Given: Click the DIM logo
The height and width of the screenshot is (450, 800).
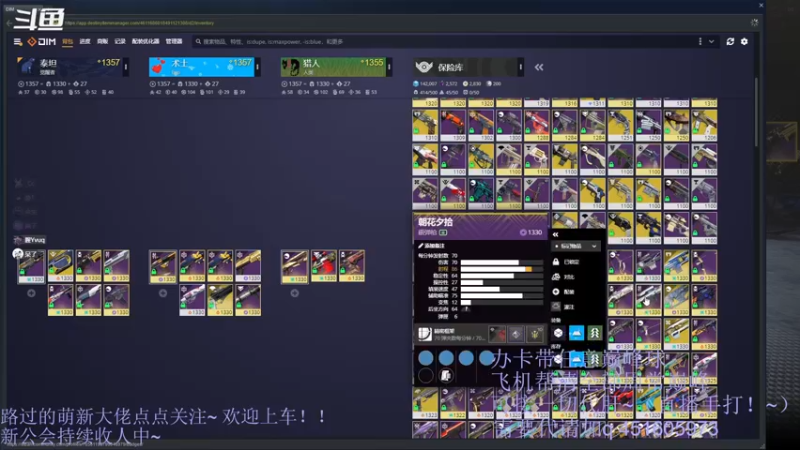Looking at the screenshot, I should click(42, 41).
